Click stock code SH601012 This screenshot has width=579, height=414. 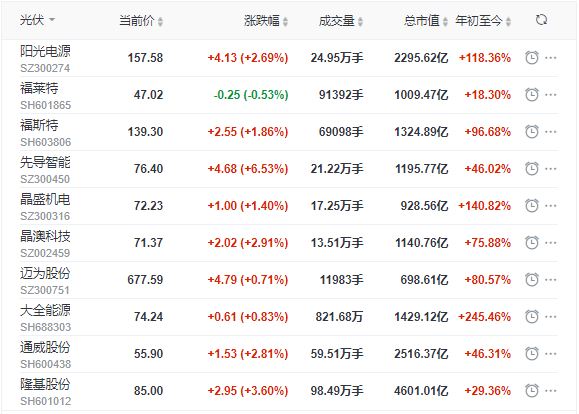(x=45, y=401)
